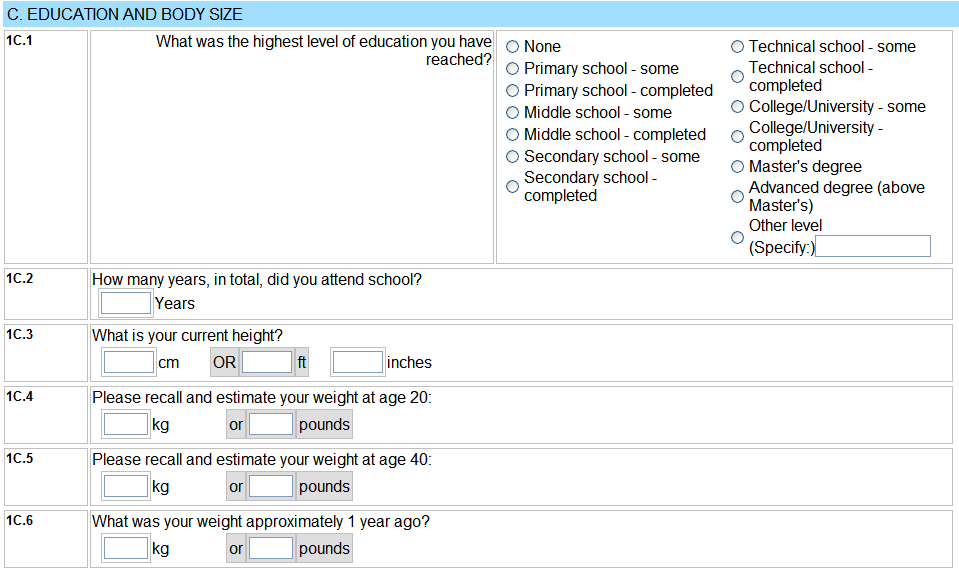
Task: Choose 'Secondary school - some' radio button
Action: point(512,157)
